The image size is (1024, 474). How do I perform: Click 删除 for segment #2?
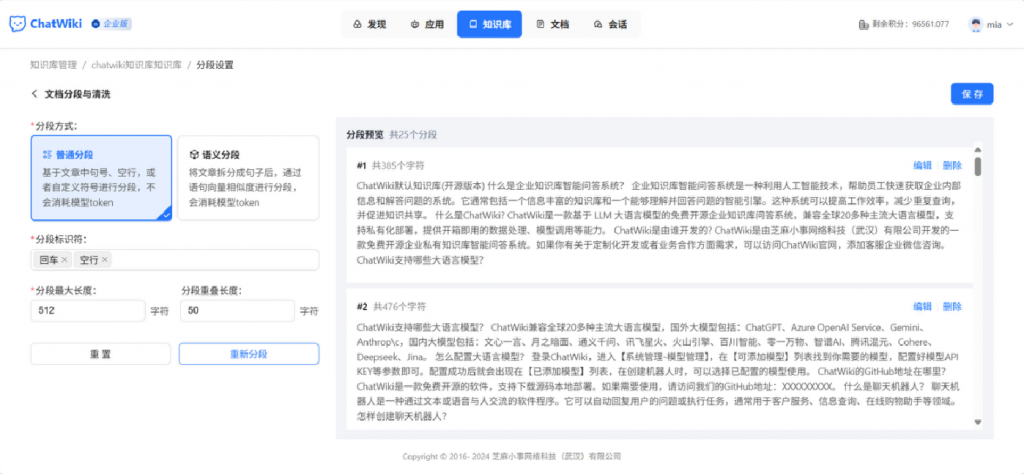[952, 306]
